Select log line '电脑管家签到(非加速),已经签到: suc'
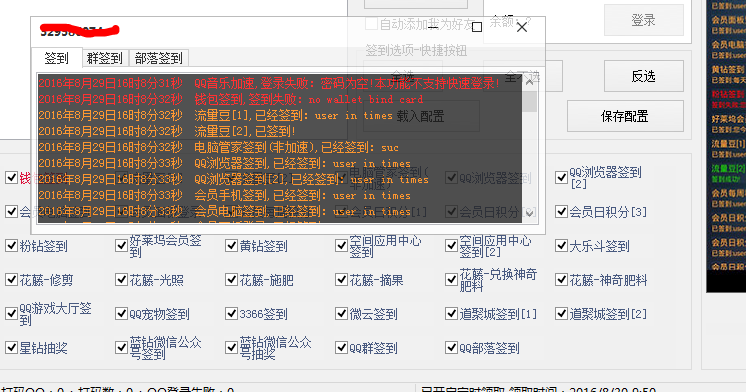The image size is (746, 392). [218, 147]
